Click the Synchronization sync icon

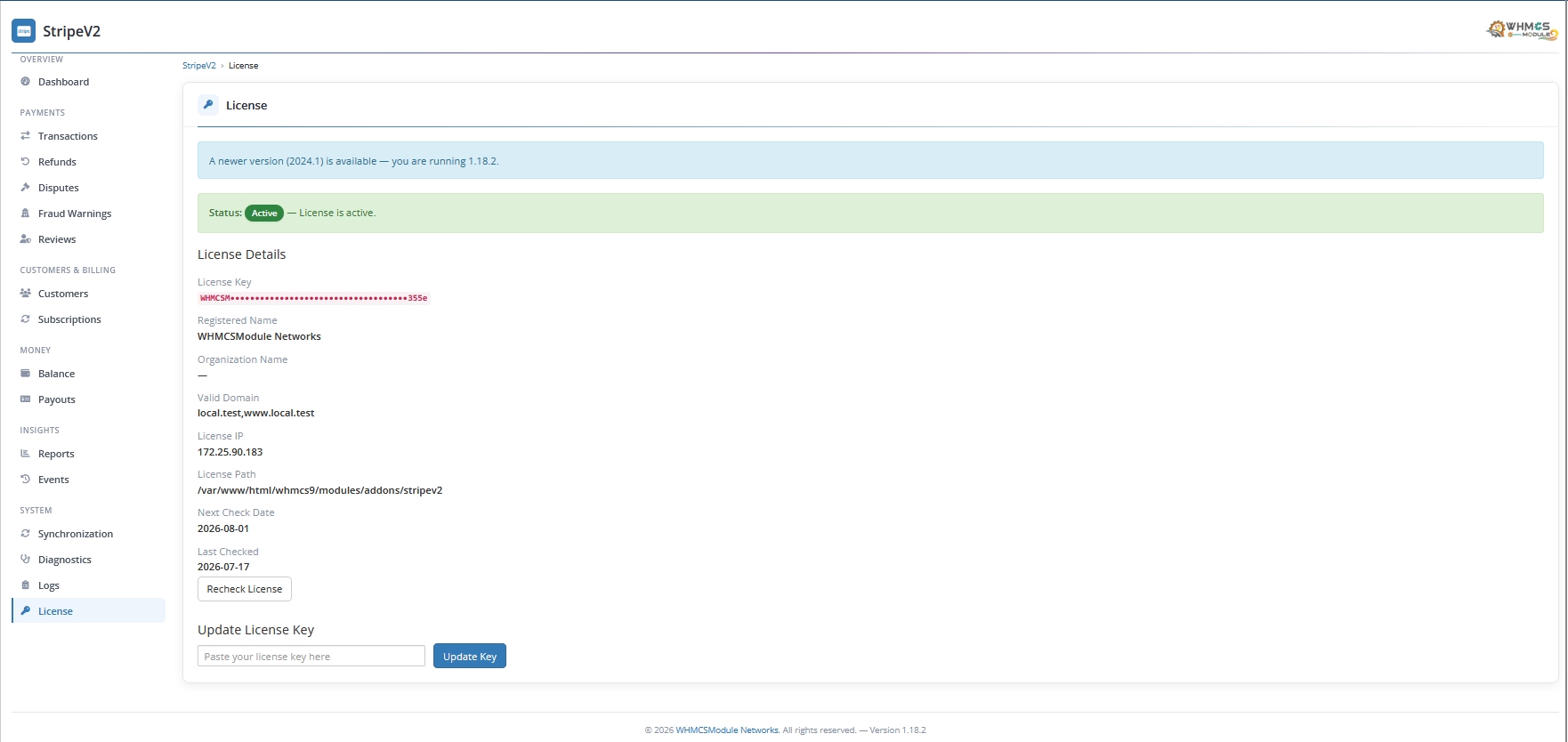tap(26, 534)
